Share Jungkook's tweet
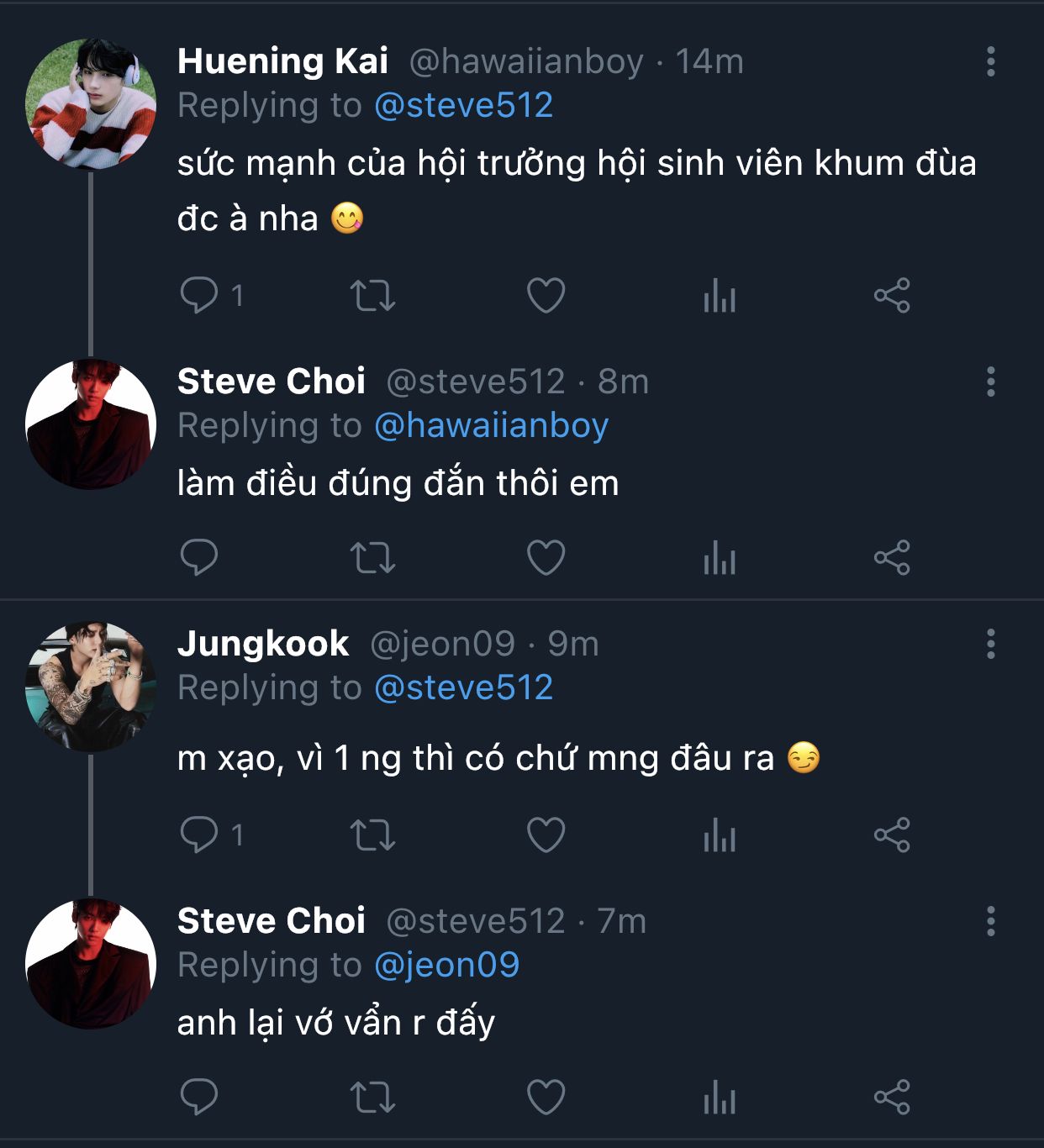1044x1148 pixels. point(892,835)
